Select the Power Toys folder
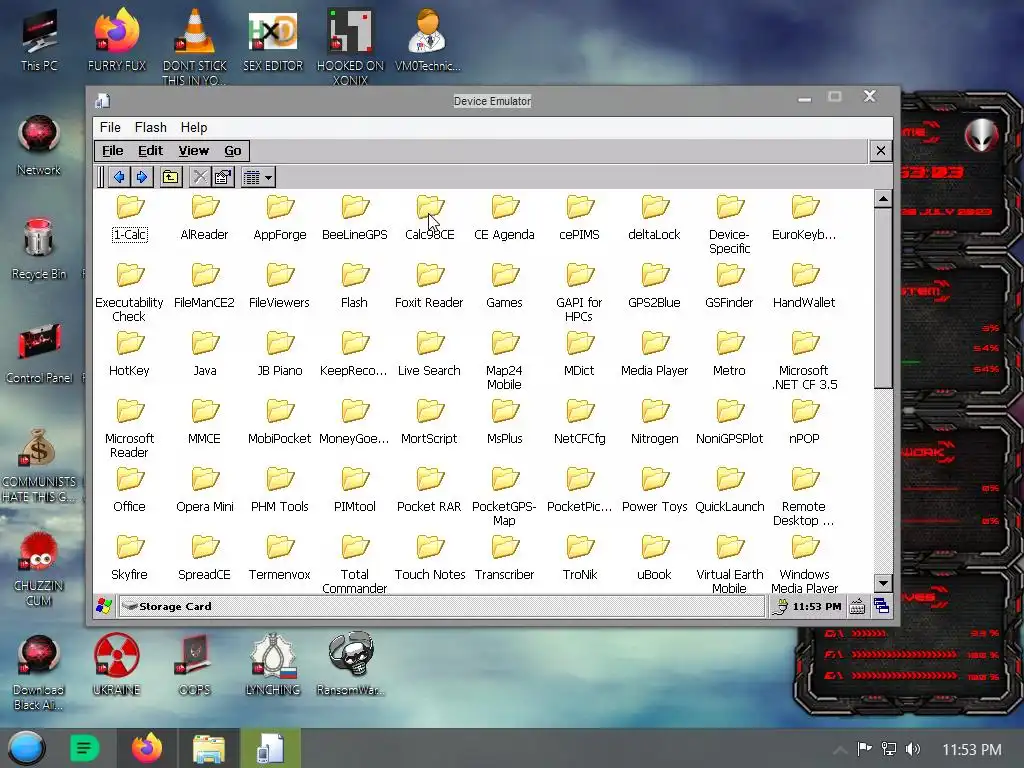Screen dimensions: 1024x768 [x=654, y=491]
